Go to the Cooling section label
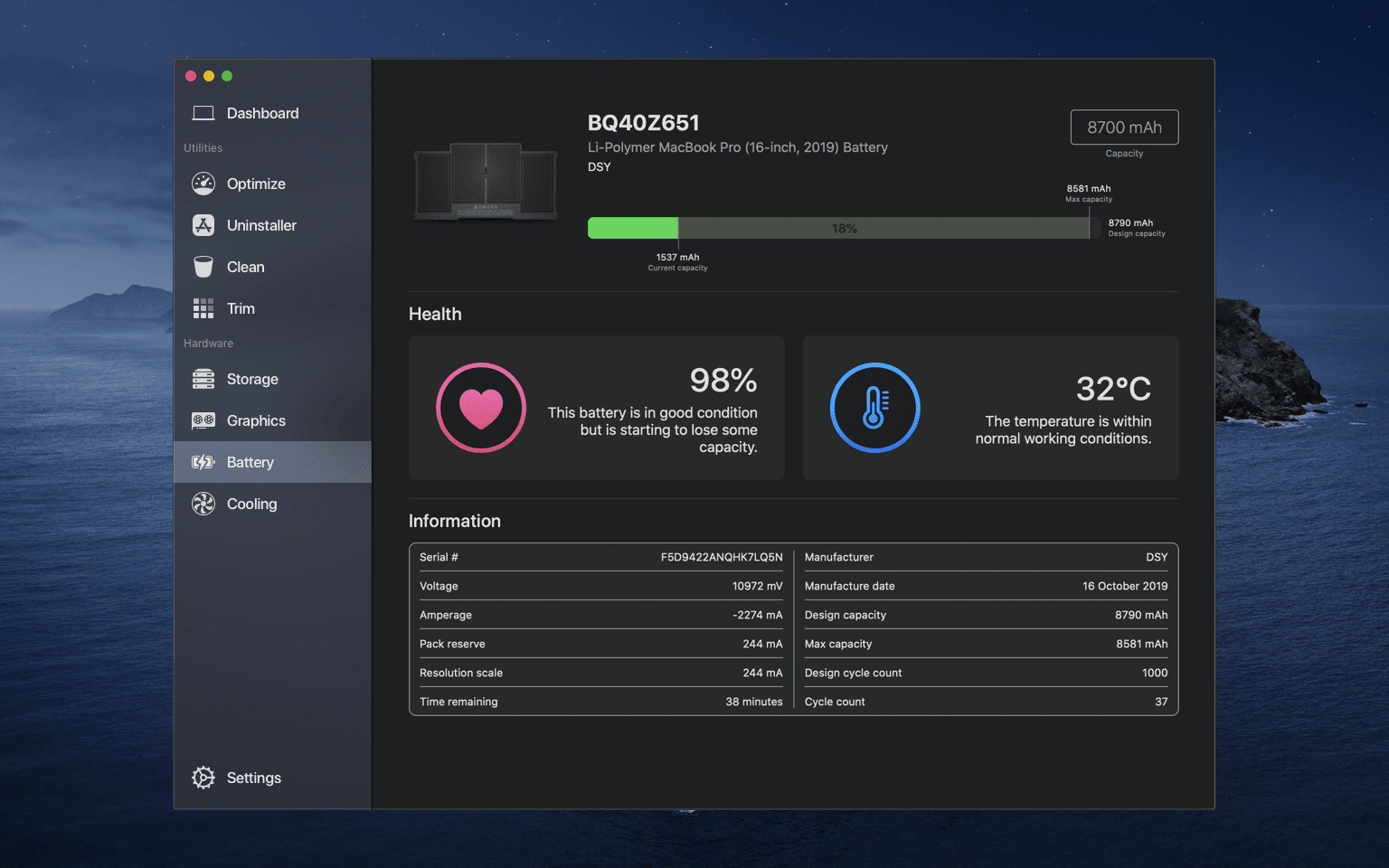 [251, 504]
